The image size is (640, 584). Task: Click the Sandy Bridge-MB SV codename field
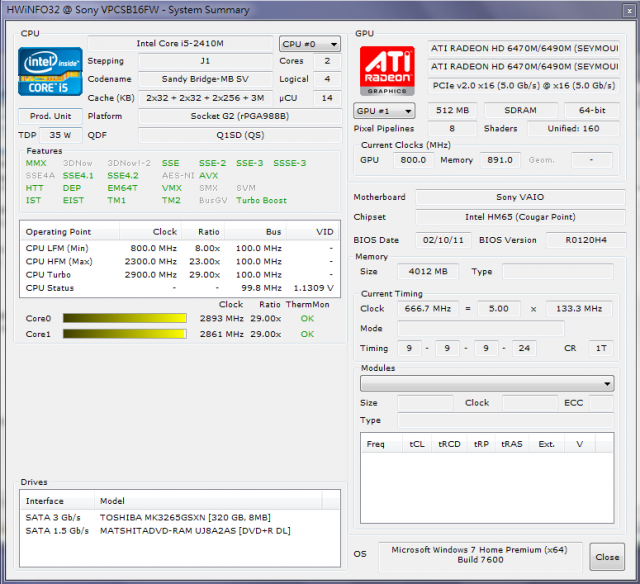pyautogui.click(x=205, y=79)
